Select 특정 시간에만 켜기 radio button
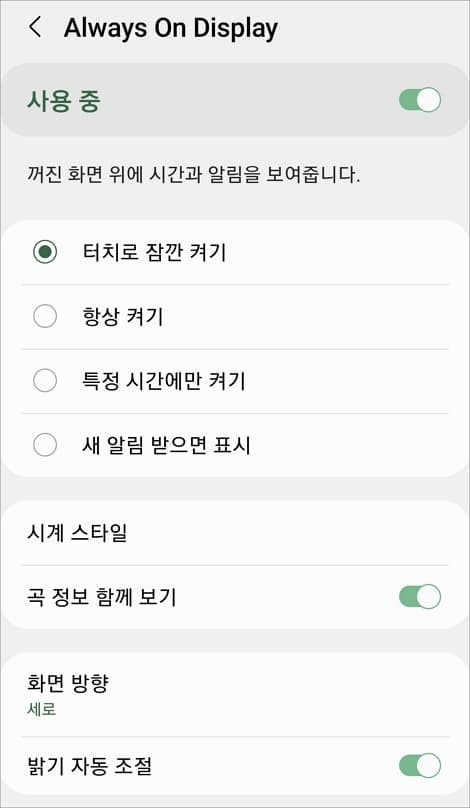 [45, 381]
